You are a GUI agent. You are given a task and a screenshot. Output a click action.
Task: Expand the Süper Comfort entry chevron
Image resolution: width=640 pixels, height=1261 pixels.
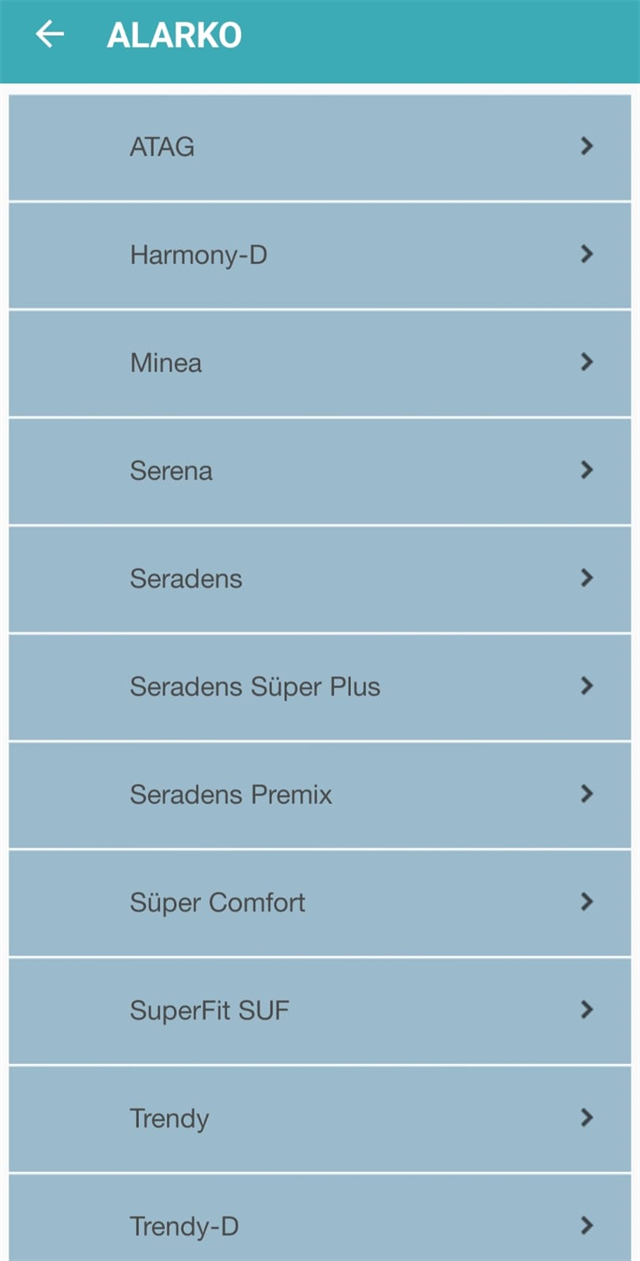click(x=587, y=902)
